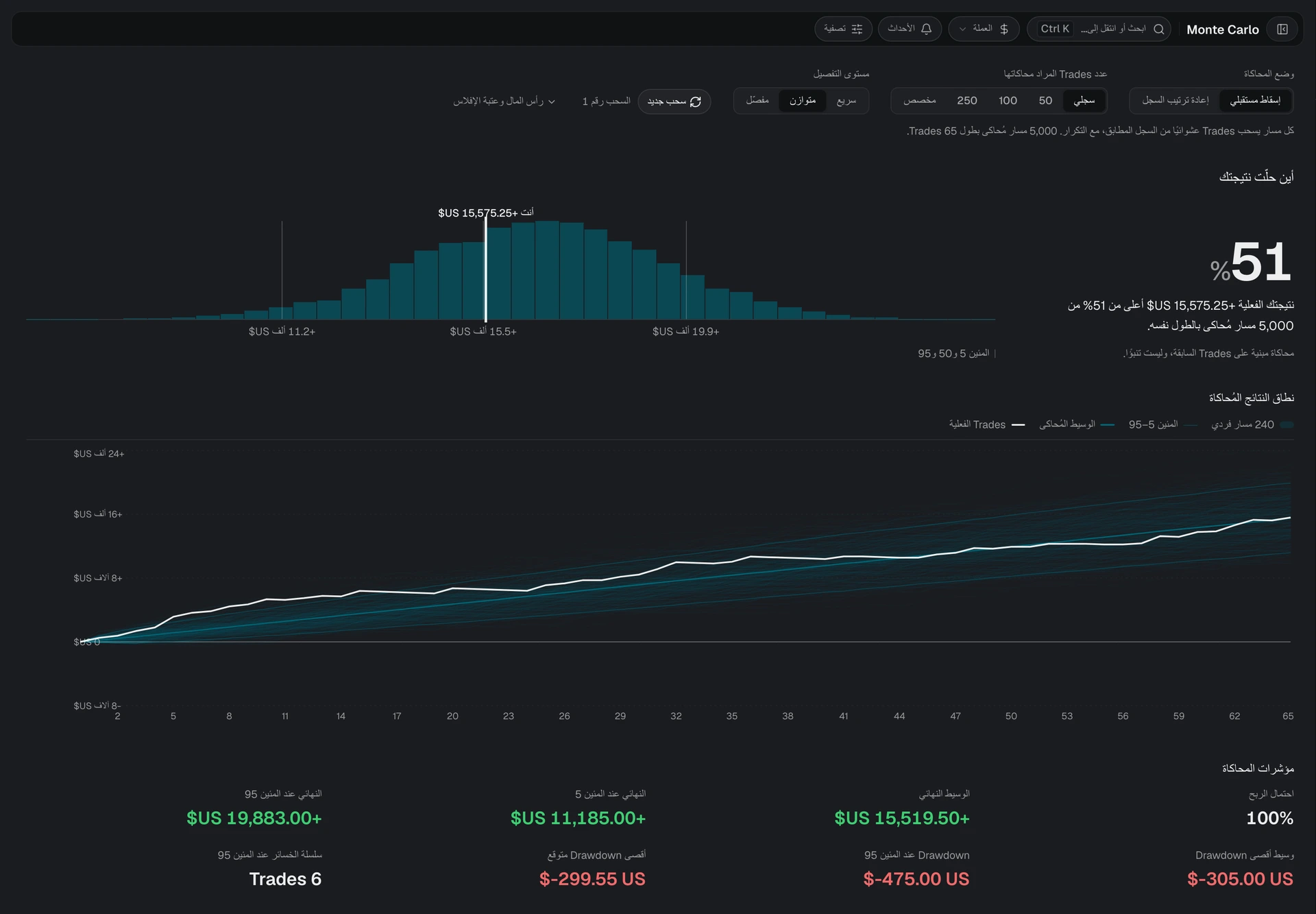Click the Ctrl K shortcut badge

pyautogui.click(x=1055, y=29)
